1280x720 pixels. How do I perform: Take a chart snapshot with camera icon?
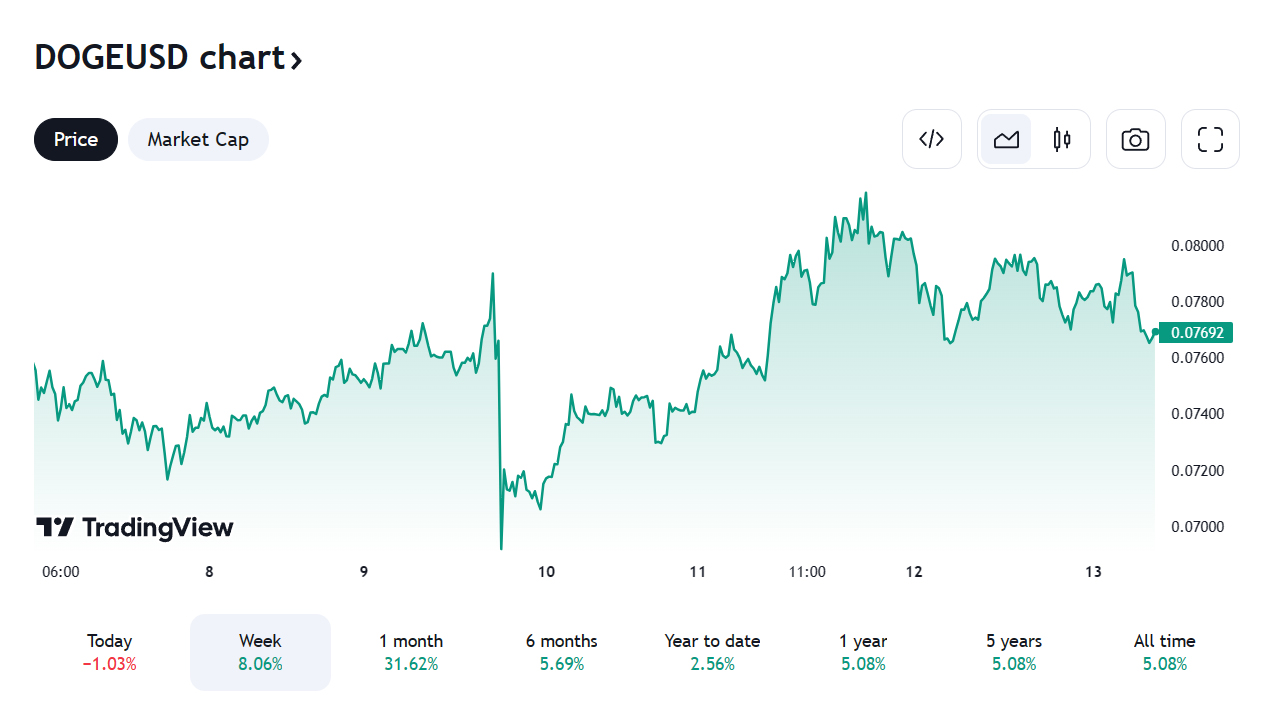[1135, 139]
